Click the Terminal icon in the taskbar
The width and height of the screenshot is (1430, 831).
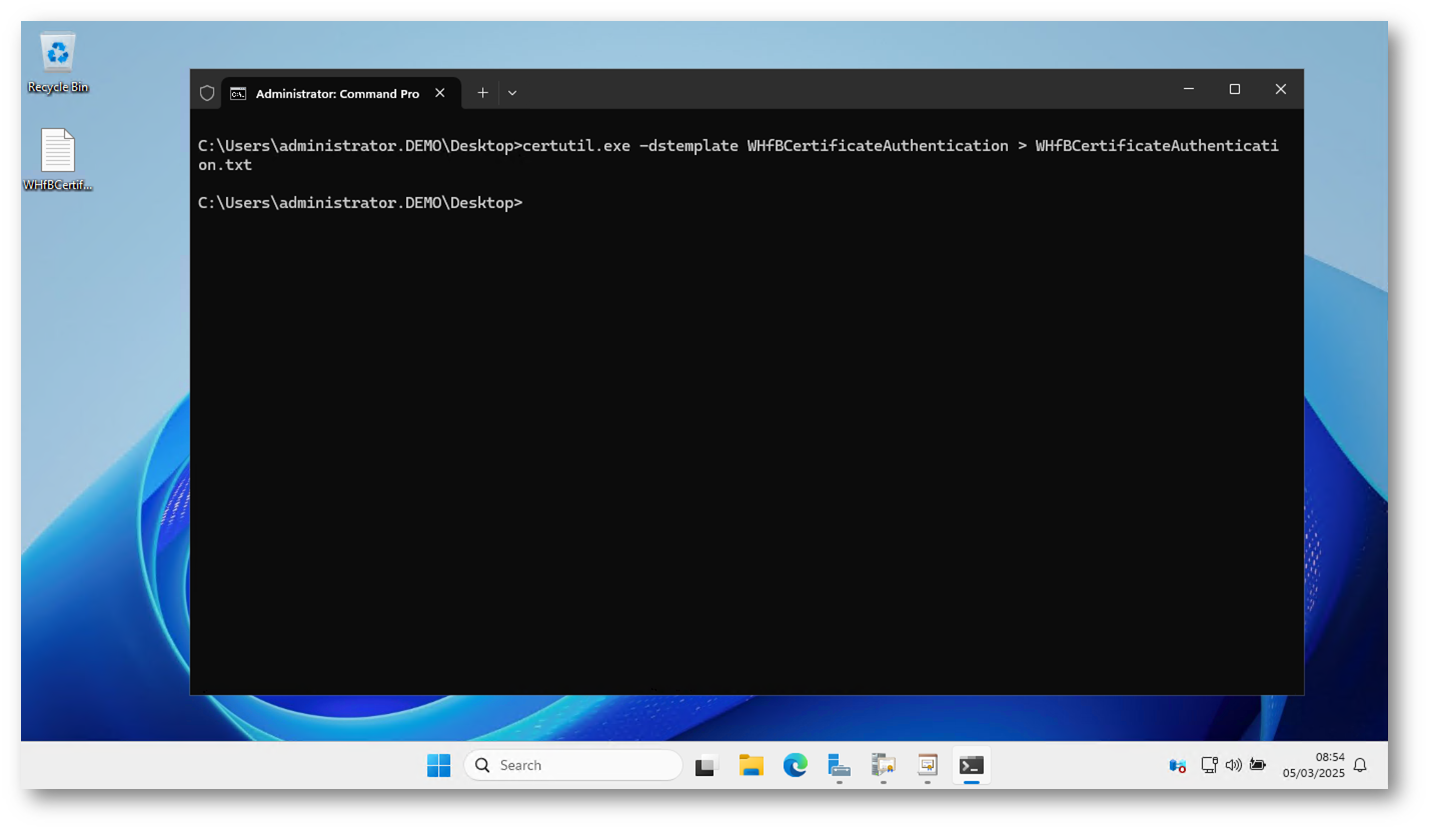point(971,765)
